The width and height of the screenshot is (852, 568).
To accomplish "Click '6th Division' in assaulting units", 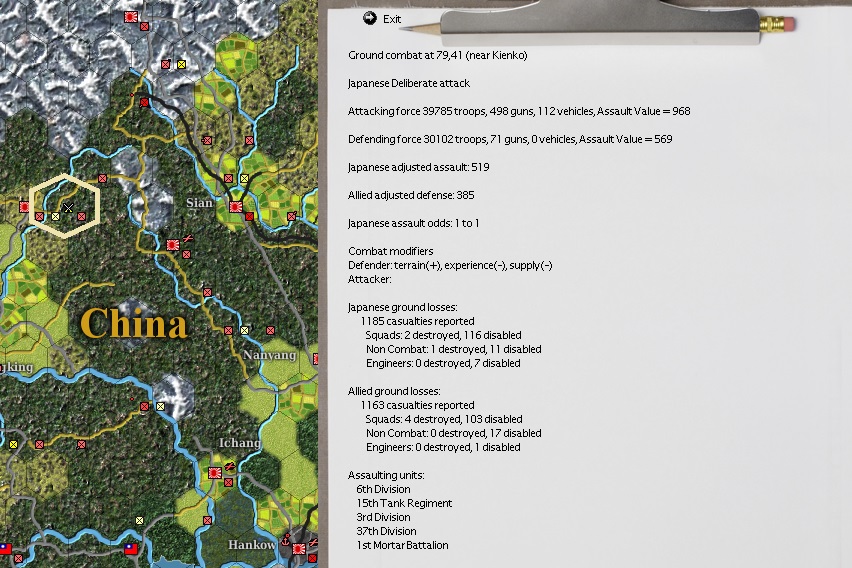I will (383, 489).
